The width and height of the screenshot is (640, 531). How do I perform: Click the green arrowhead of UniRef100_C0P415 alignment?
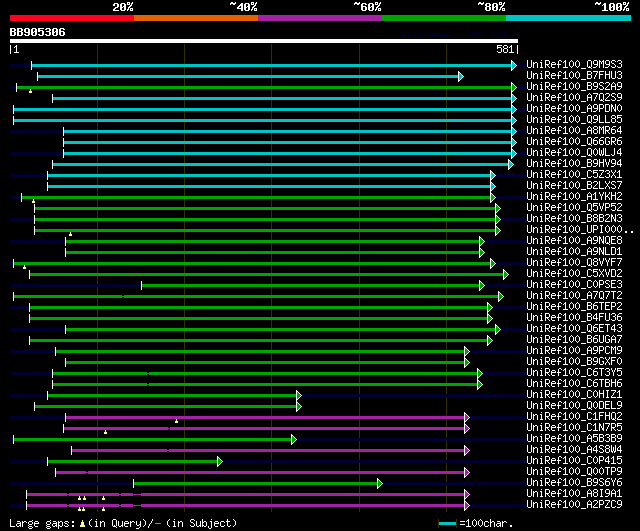click(220, 462)
